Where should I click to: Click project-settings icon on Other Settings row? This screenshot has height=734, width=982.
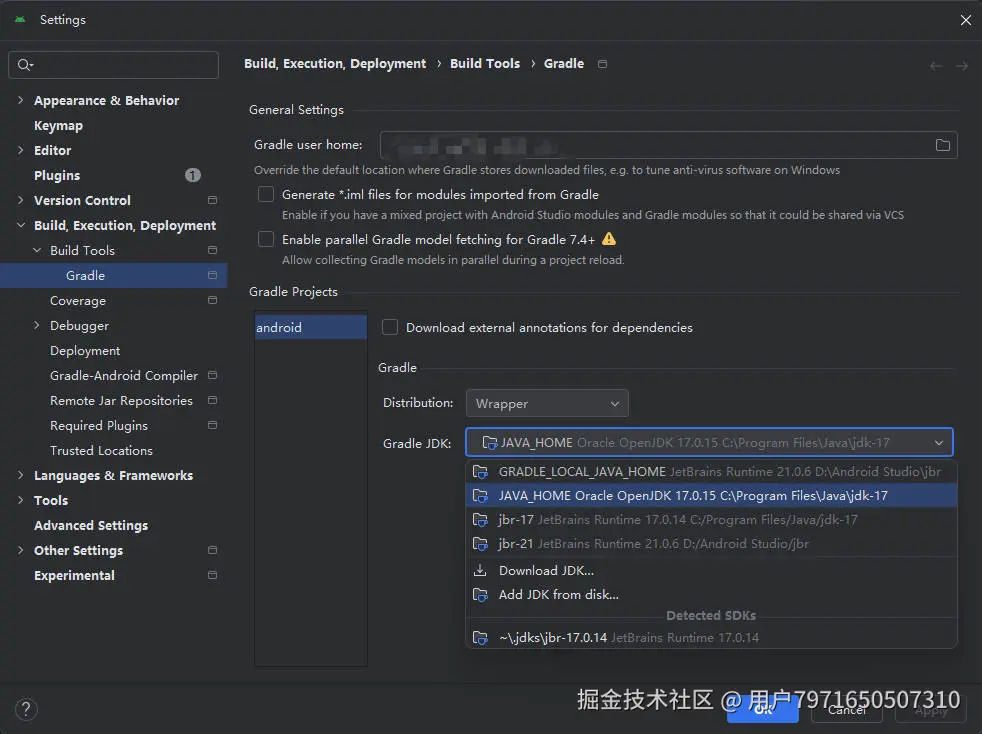(x=212, y=550)
